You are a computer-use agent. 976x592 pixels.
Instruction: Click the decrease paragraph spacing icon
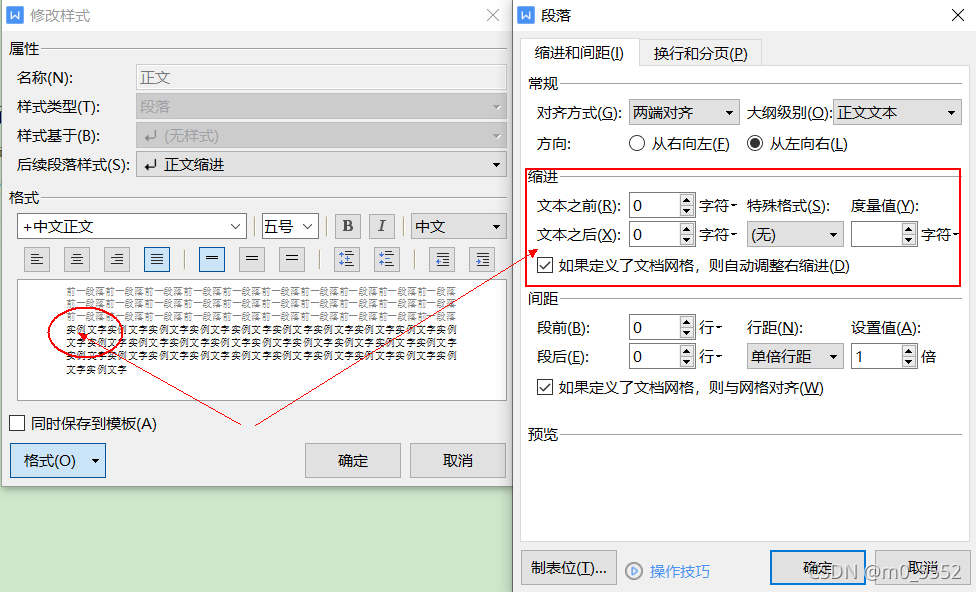point(386,259)
